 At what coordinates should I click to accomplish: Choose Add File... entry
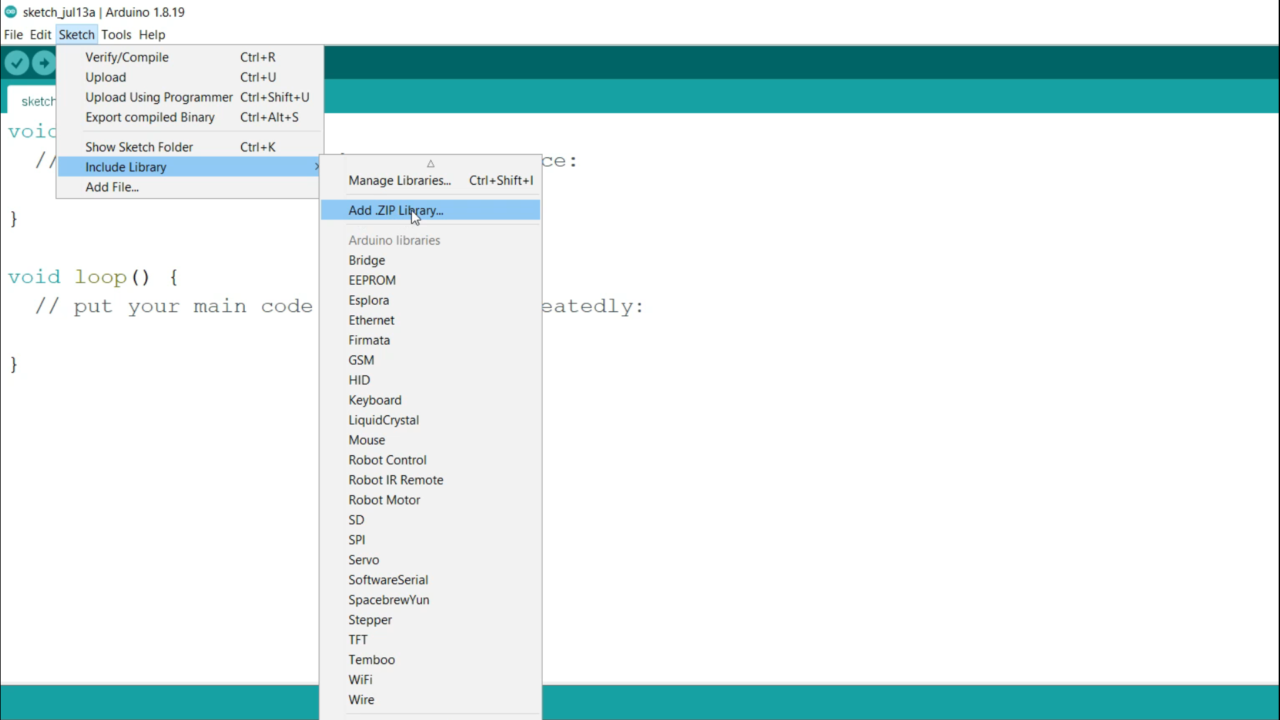coord(190,187)
